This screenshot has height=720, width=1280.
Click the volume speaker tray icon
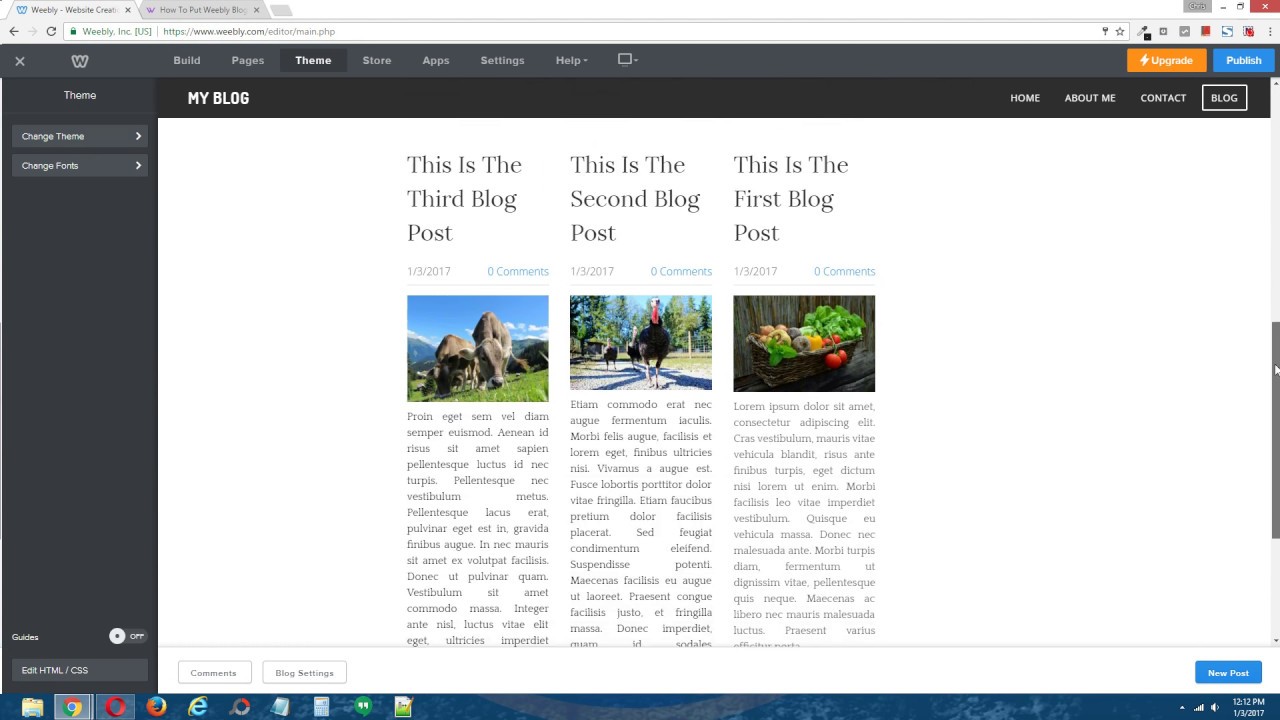click(x=1216, y=707)
